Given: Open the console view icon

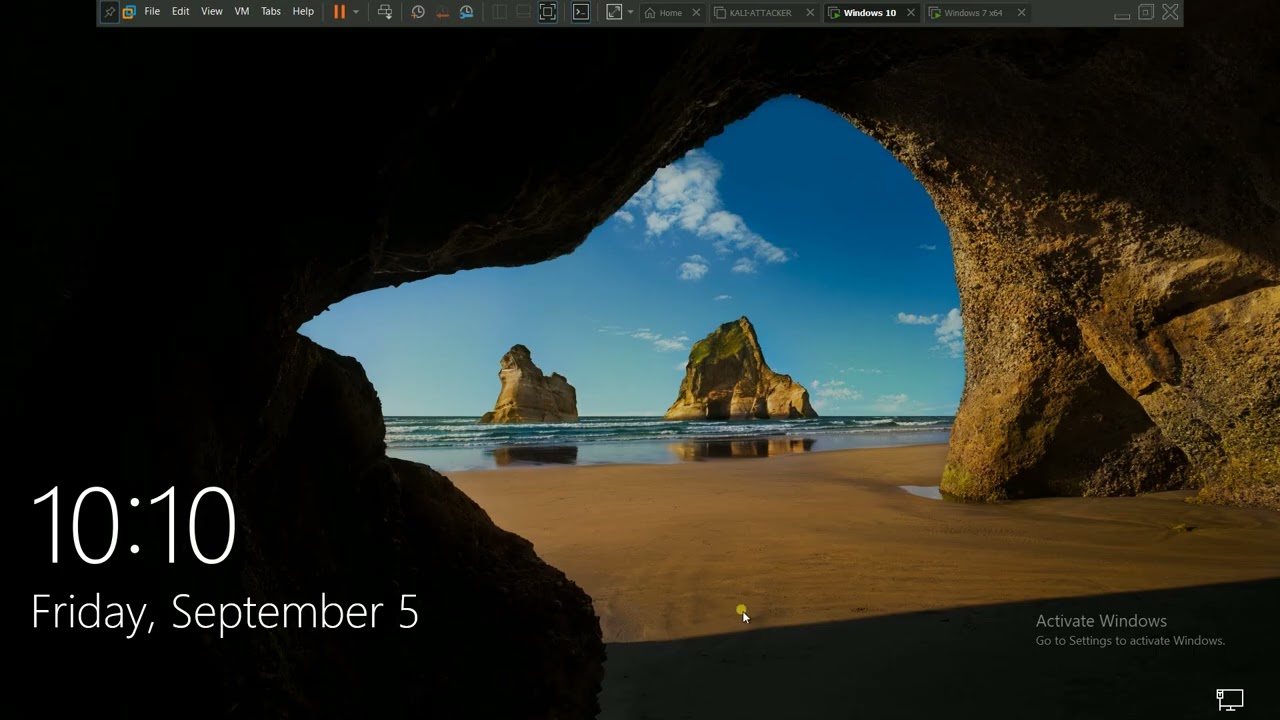Looking at the screenshot, I should 581,12.
